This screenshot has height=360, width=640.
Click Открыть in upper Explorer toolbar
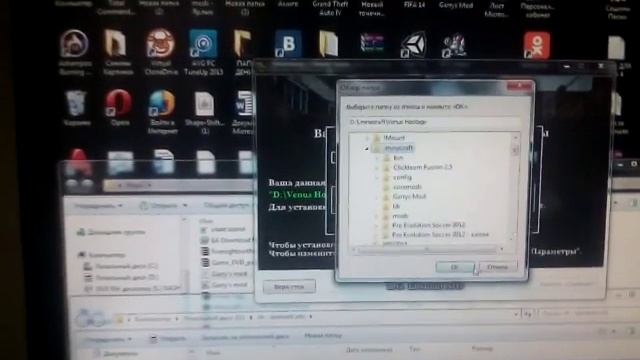(x=163, y=205)
